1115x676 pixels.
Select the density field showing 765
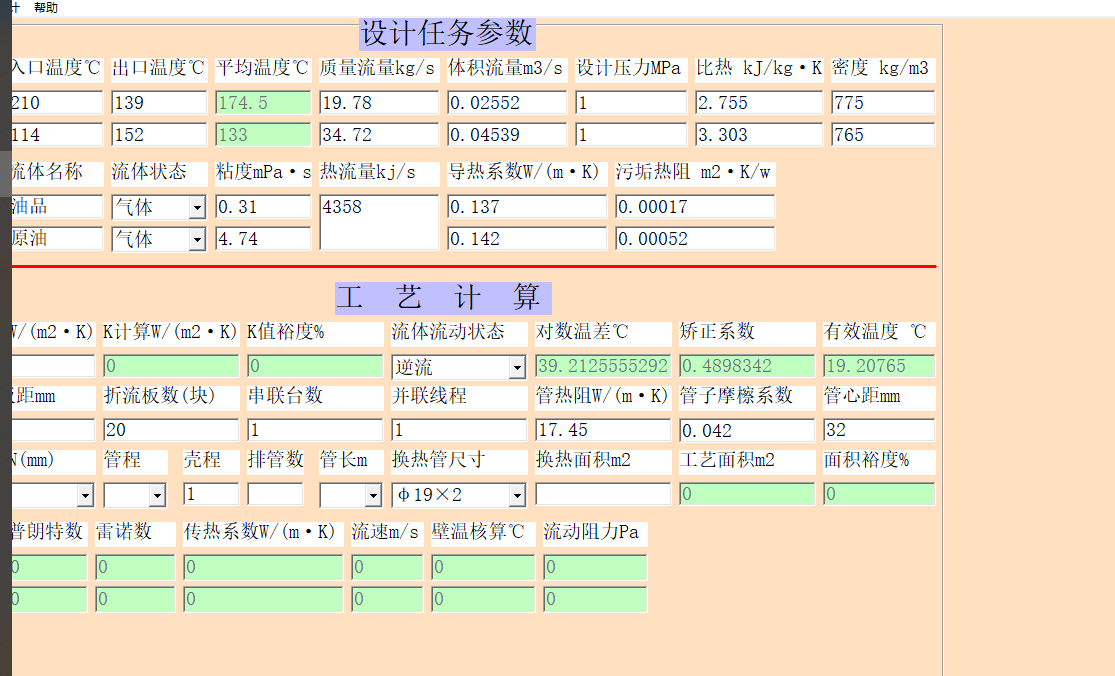click(880, 134)
